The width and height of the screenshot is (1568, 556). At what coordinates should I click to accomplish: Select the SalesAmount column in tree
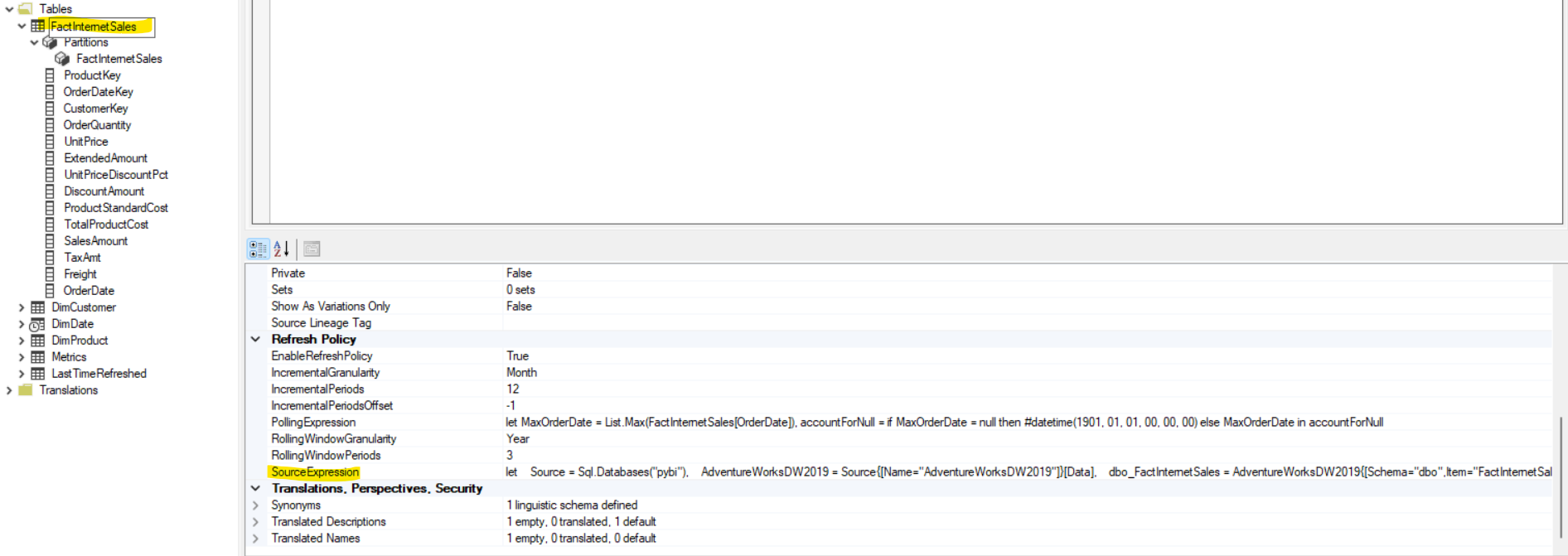(95, 241)
